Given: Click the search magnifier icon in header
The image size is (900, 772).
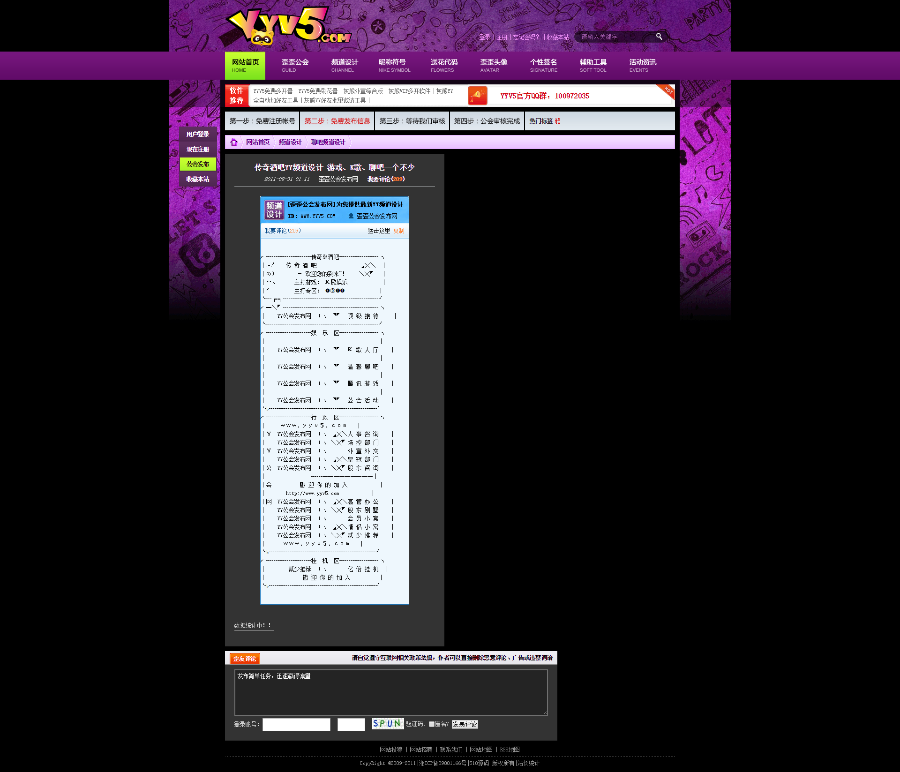Looking at the screenshot, I should [x=659, y=36].
